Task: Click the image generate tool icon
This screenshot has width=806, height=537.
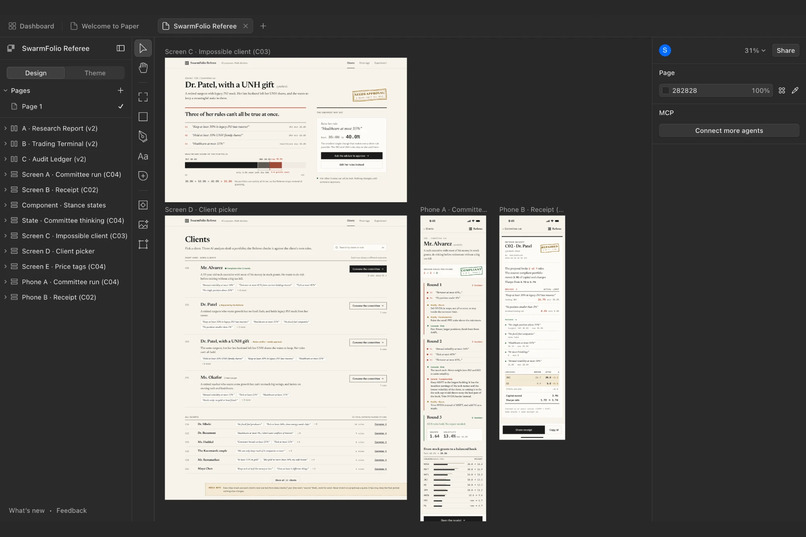Action: 143,225
